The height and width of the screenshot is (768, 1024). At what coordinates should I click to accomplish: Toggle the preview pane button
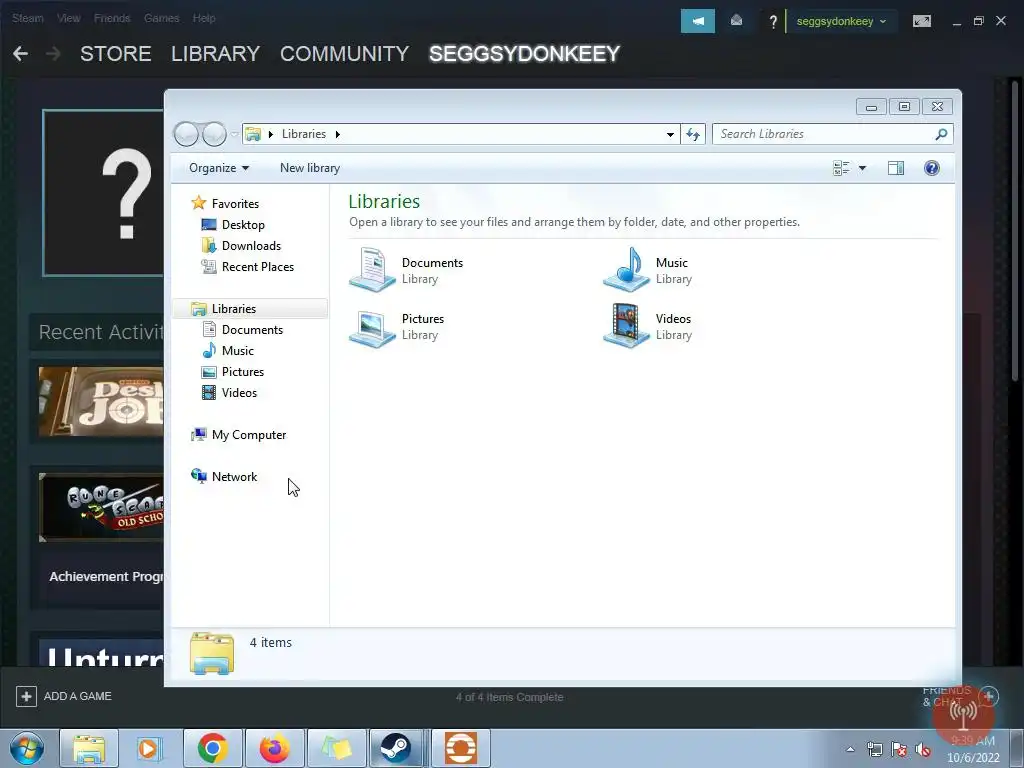(896, 168)
